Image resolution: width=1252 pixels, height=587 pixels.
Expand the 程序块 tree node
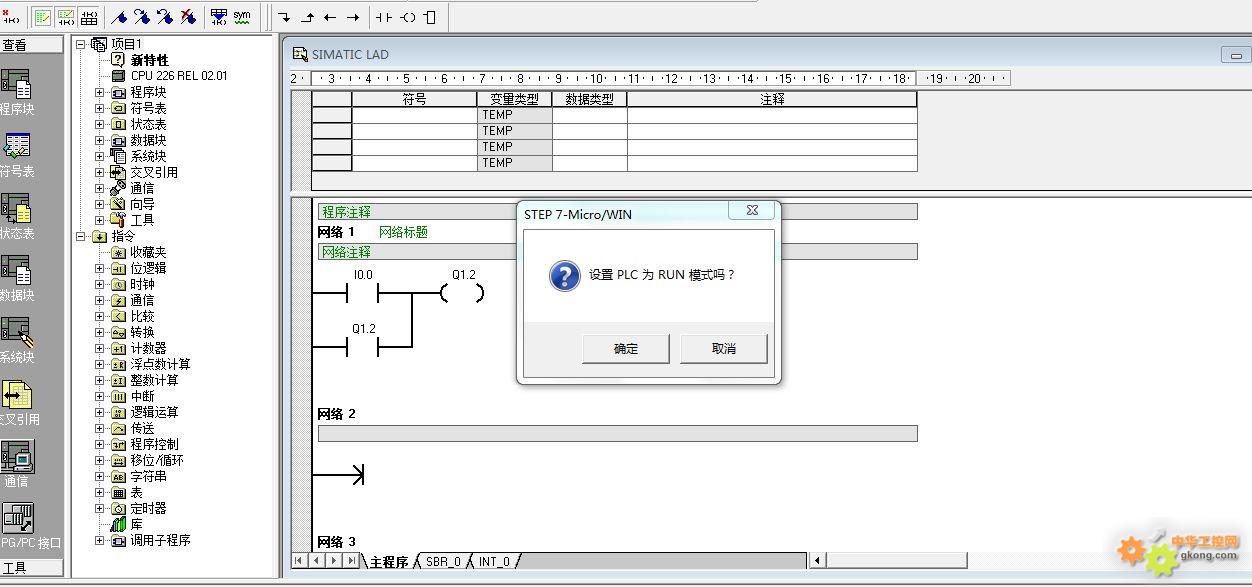click(x=99, y=92)
